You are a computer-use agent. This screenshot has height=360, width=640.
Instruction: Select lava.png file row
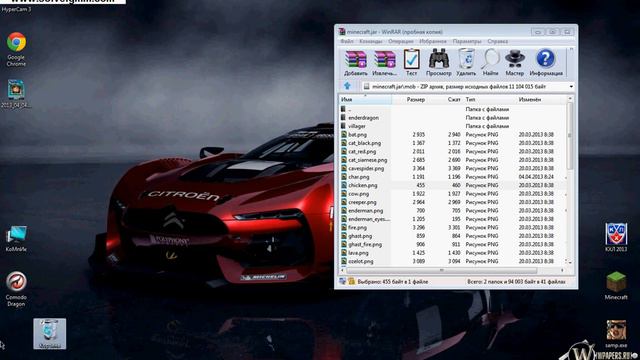tap(453, 253)
